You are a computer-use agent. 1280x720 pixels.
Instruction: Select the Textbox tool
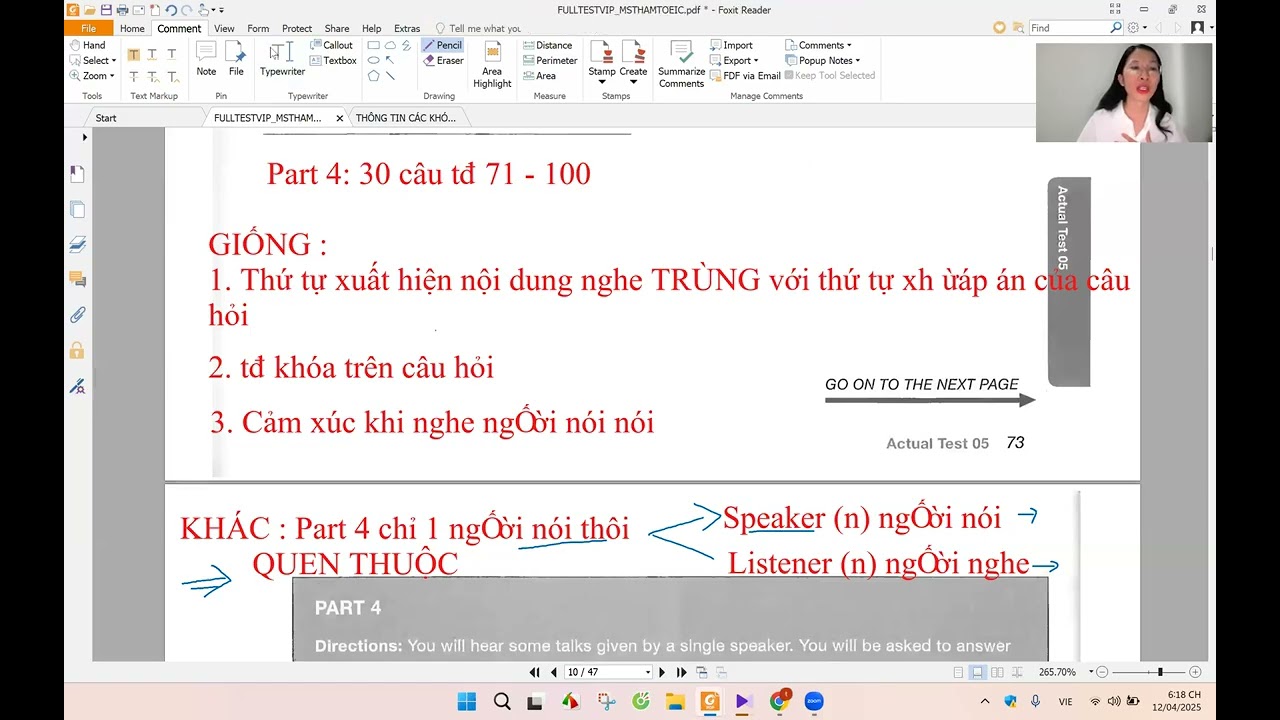click(x=333, y=60)
